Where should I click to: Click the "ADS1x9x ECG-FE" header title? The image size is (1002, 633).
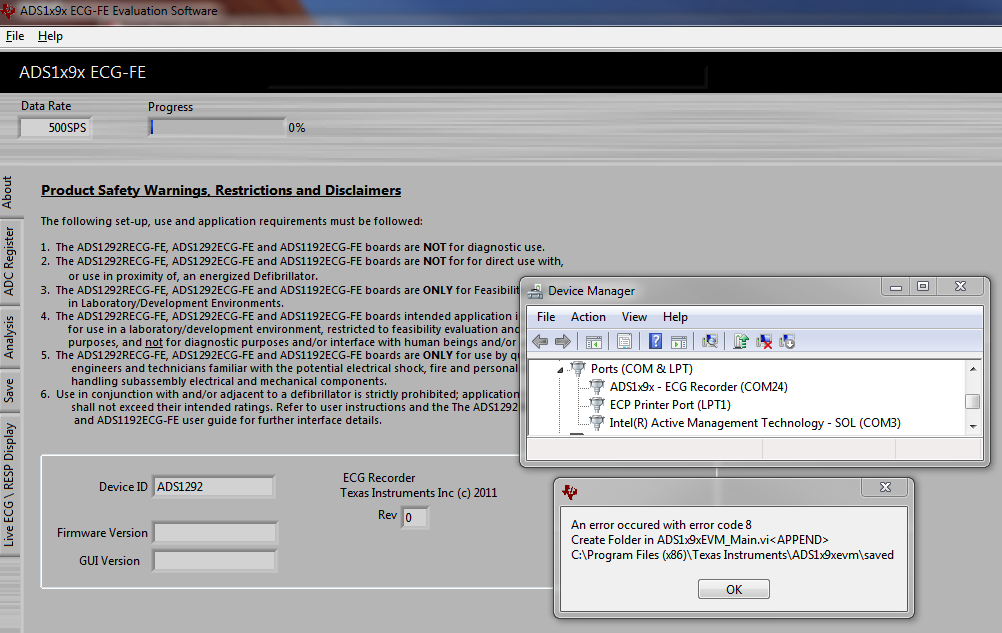click(82, 72)
